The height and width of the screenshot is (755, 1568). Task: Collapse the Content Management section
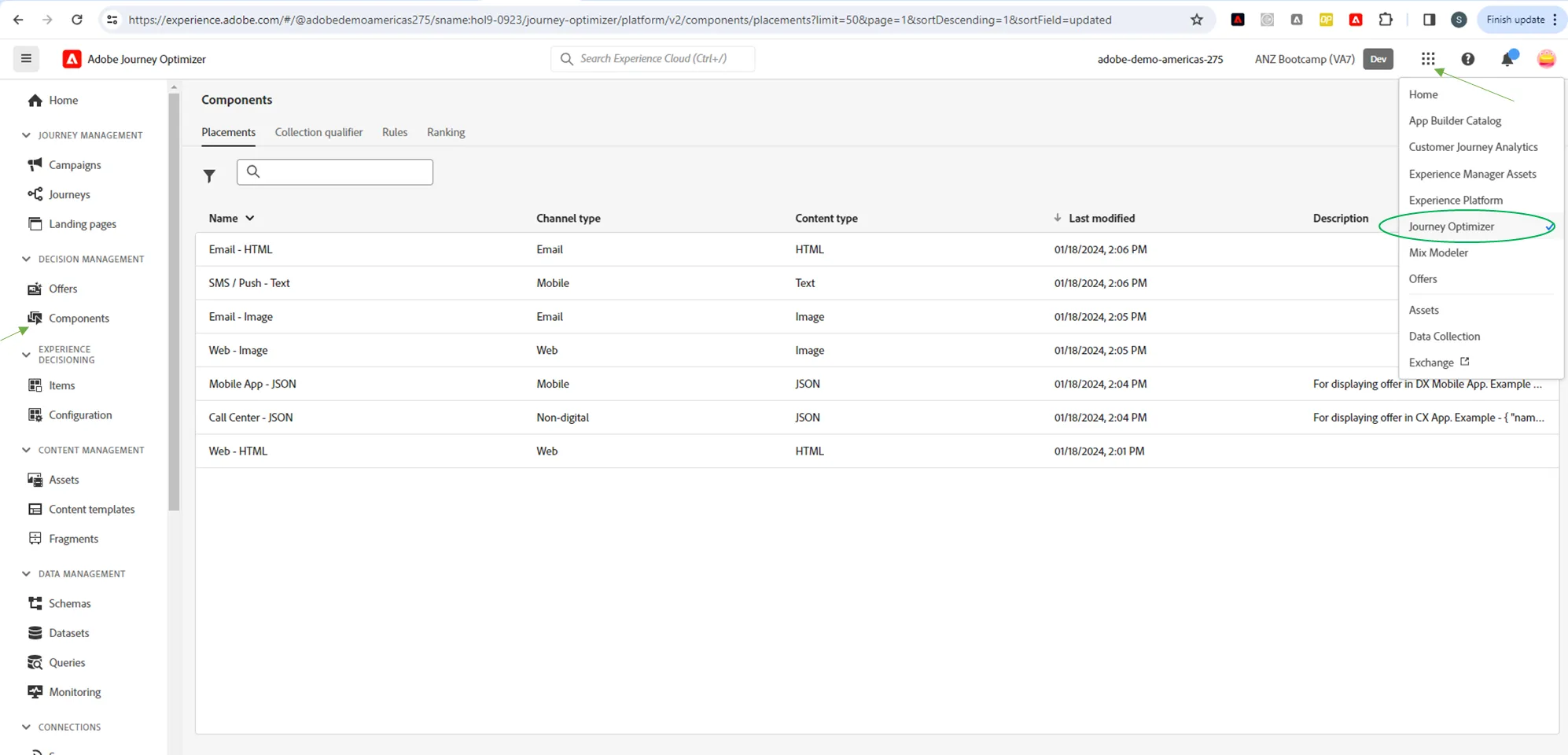pyautogui.click(x=26, y=450)
